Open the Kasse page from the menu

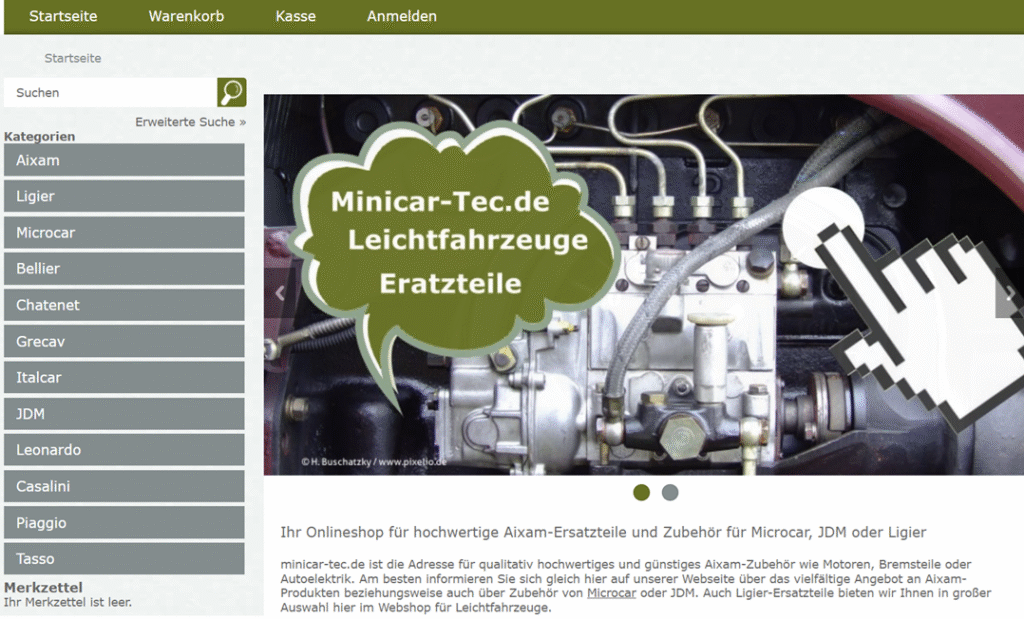click(x=295, y=16)
